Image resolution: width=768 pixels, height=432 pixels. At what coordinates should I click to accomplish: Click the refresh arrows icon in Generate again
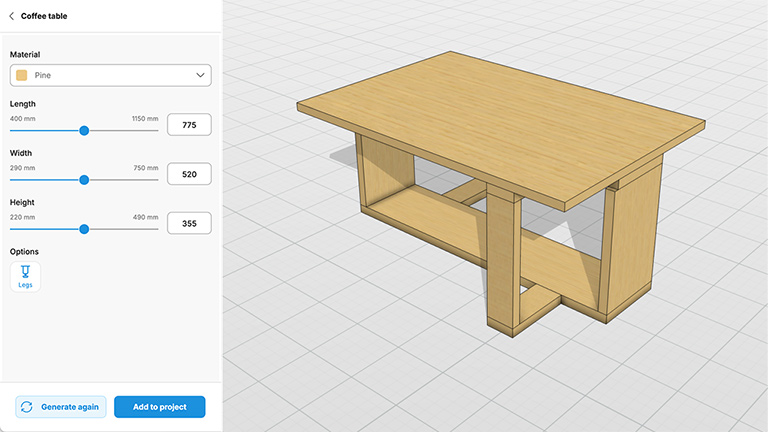(27, 407)
